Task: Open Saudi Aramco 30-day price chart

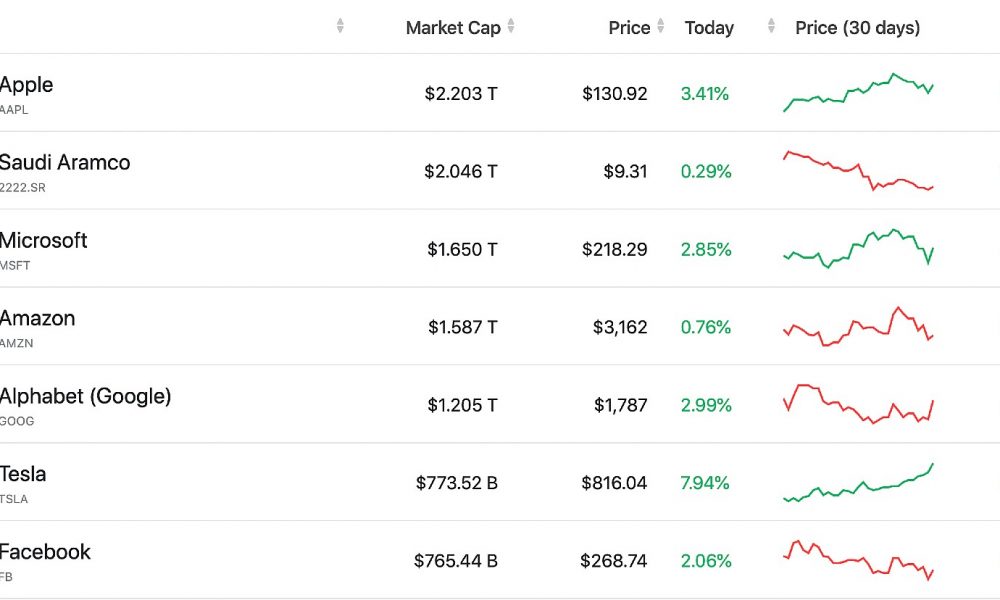Action: [858, 171]
